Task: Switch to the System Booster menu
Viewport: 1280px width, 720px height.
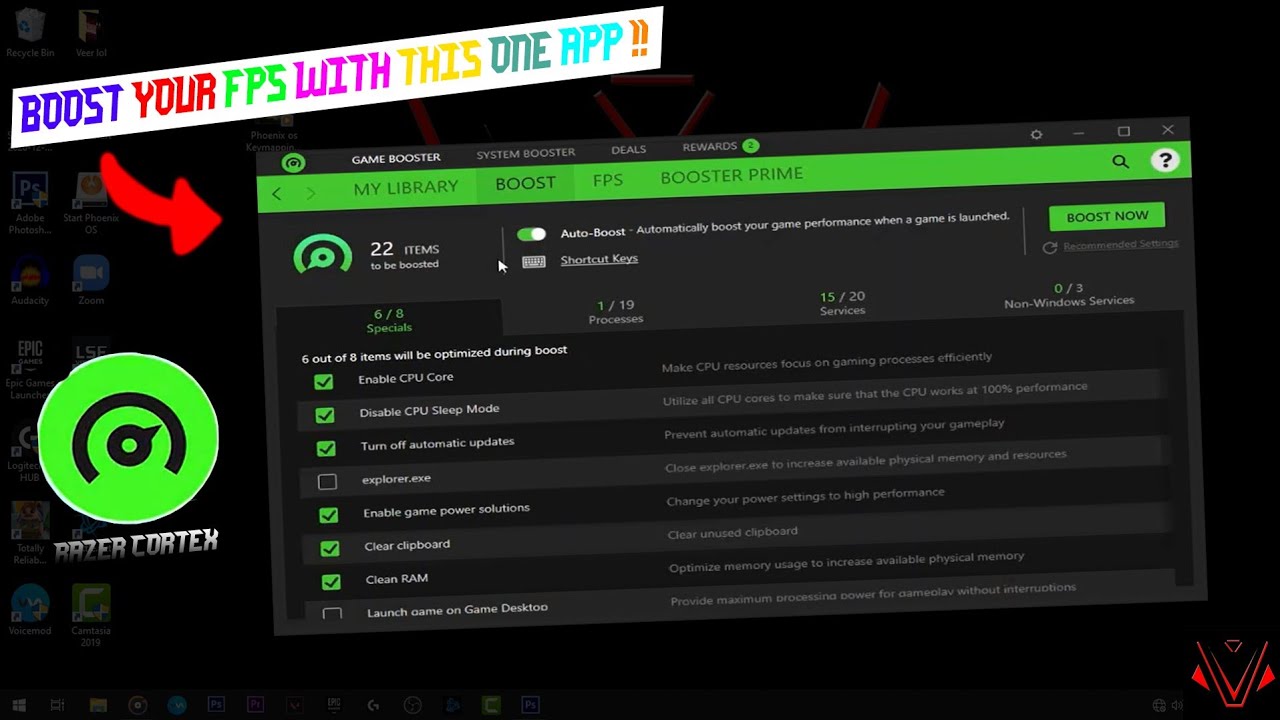Action: tap(525, 153)
